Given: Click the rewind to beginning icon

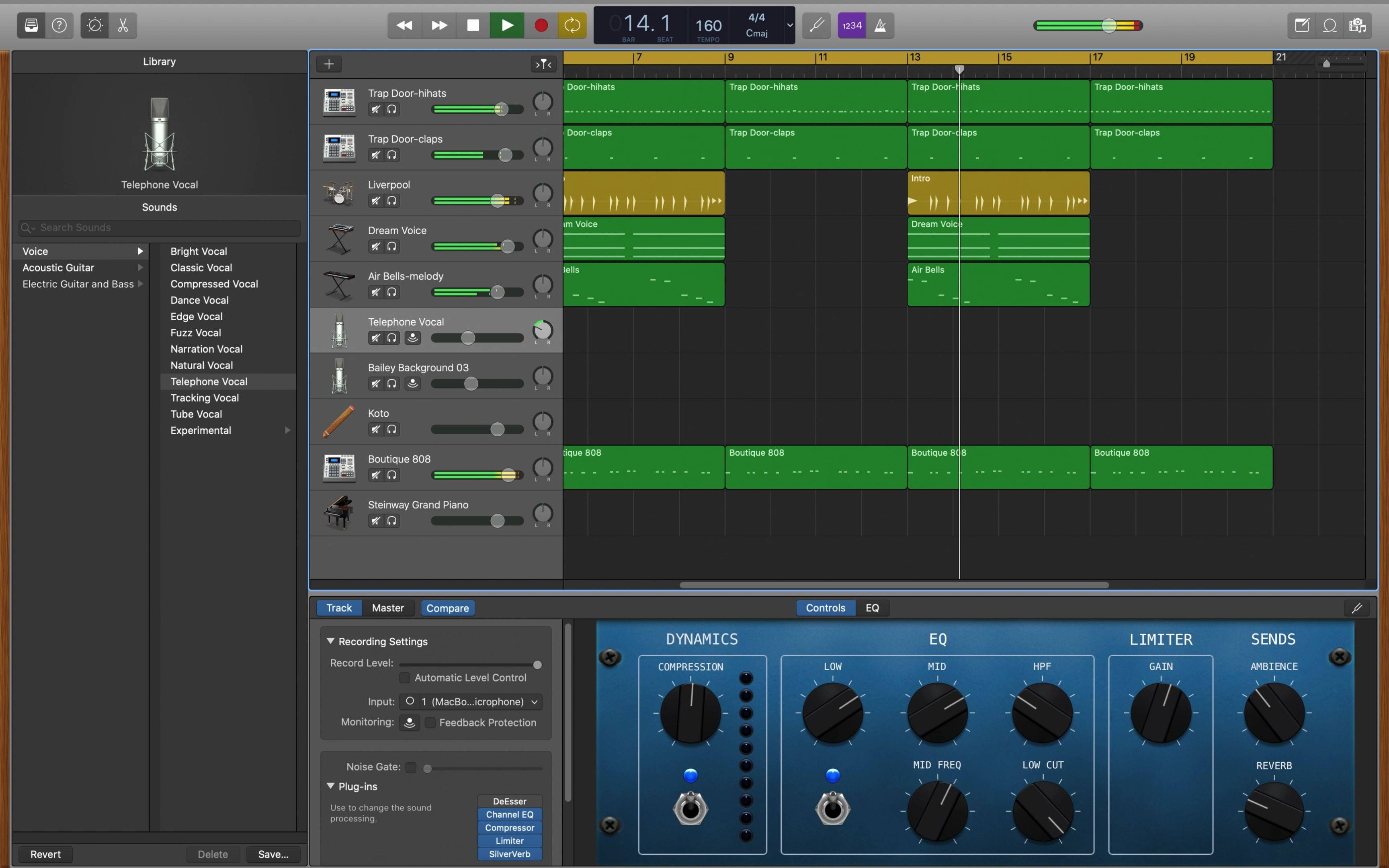Looking at the screenshot, I should (x=404, y=24).
